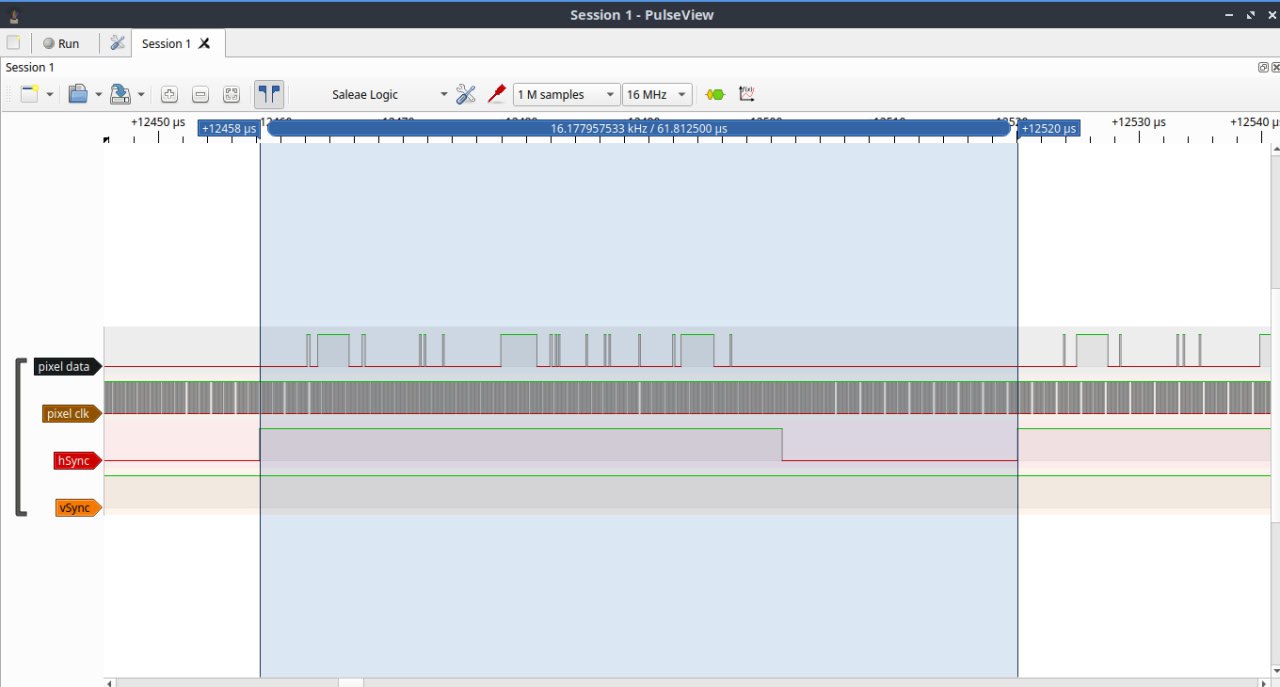Click the open file folder icon
This screenshot has height=687, width=1280.
coord(78,94)
